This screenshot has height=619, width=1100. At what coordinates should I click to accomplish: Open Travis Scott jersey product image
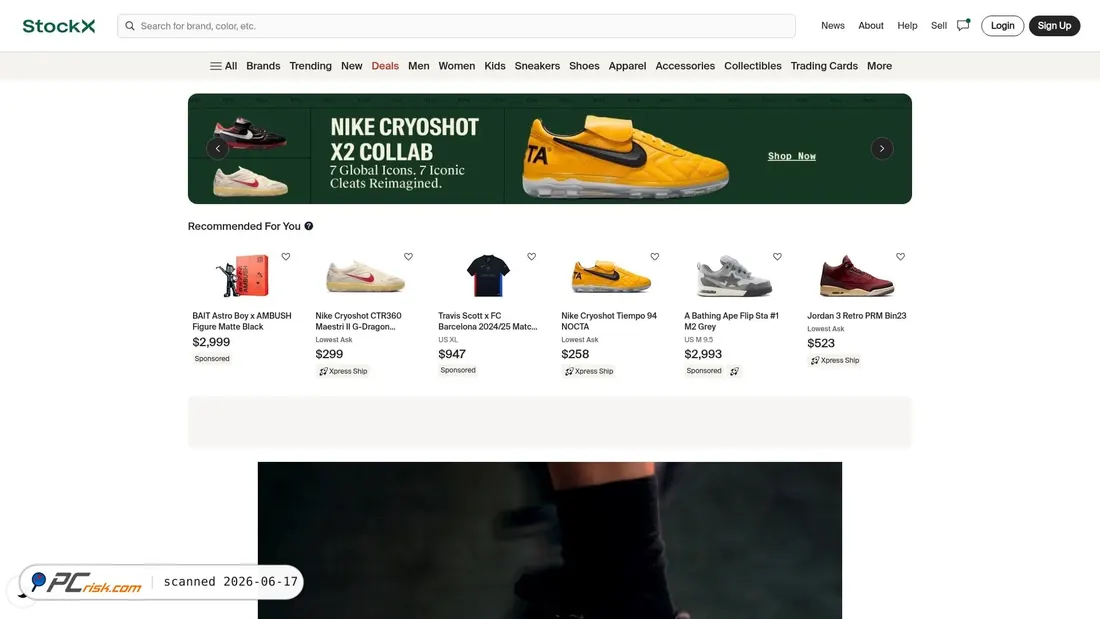(488, 275)
